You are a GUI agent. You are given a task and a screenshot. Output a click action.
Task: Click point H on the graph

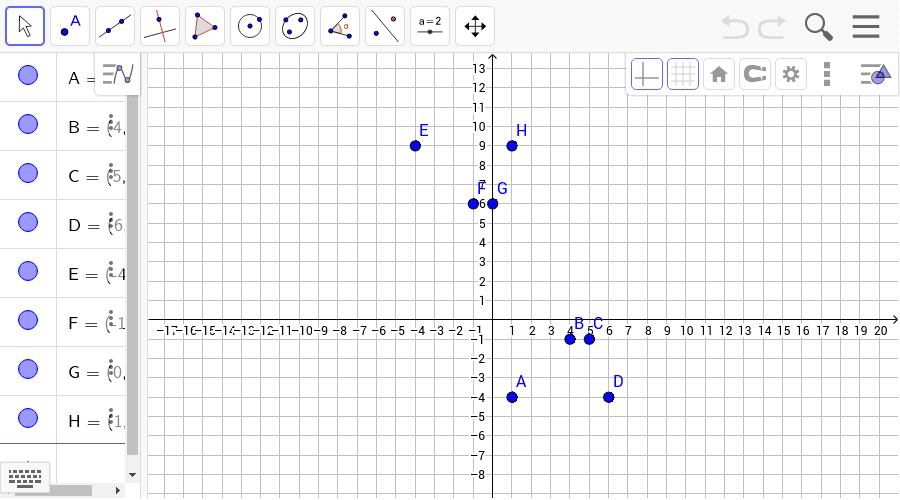(x=512, y=146)
